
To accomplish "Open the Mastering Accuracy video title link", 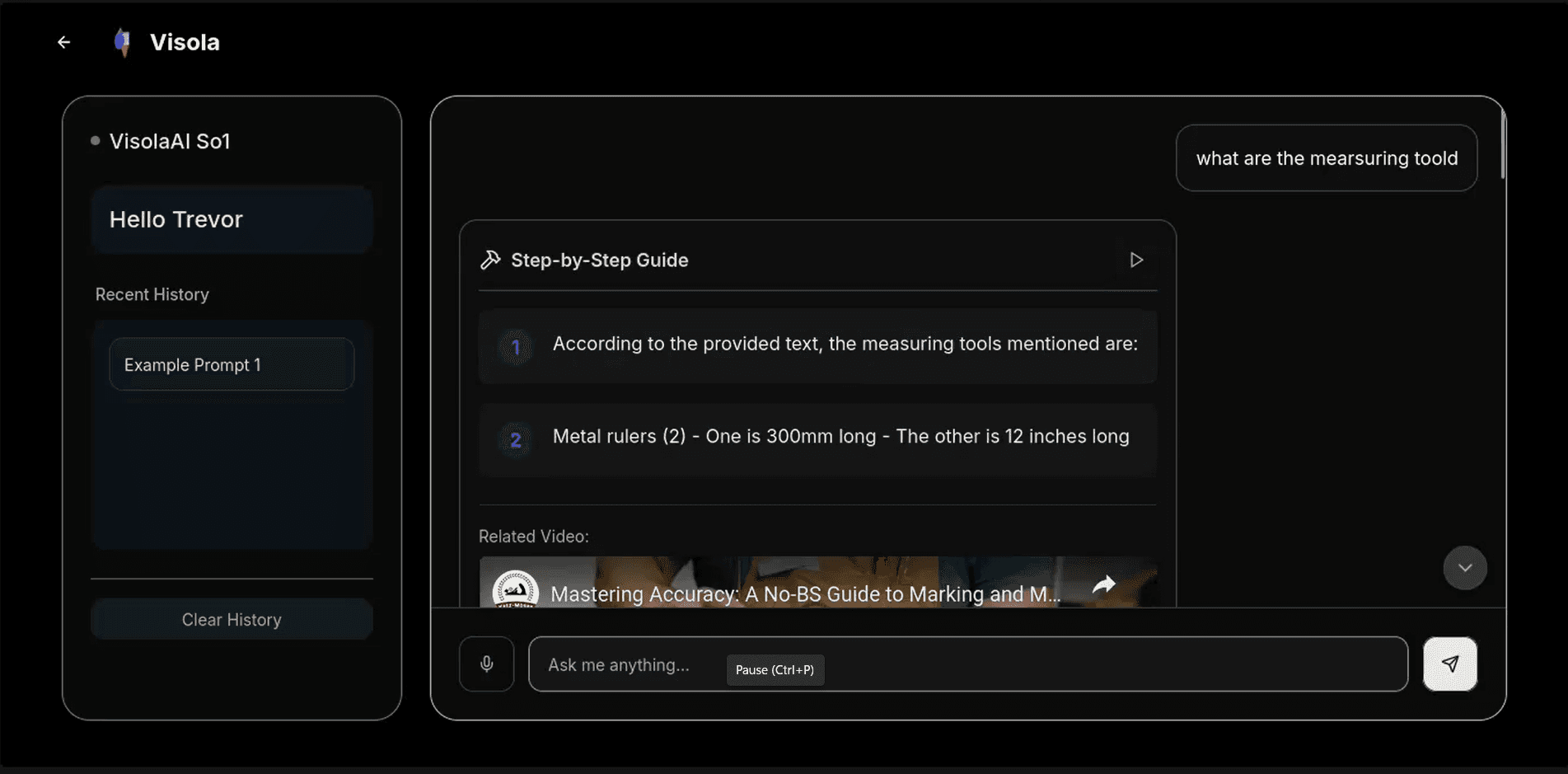I will [x=805, y=593].
